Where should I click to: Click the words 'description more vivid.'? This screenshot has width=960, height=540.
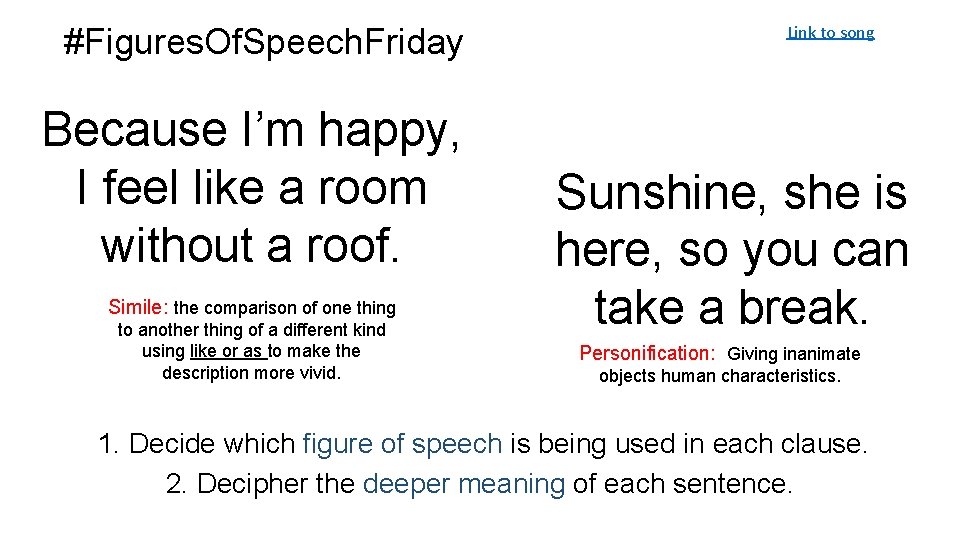click(x=251, y=373)
